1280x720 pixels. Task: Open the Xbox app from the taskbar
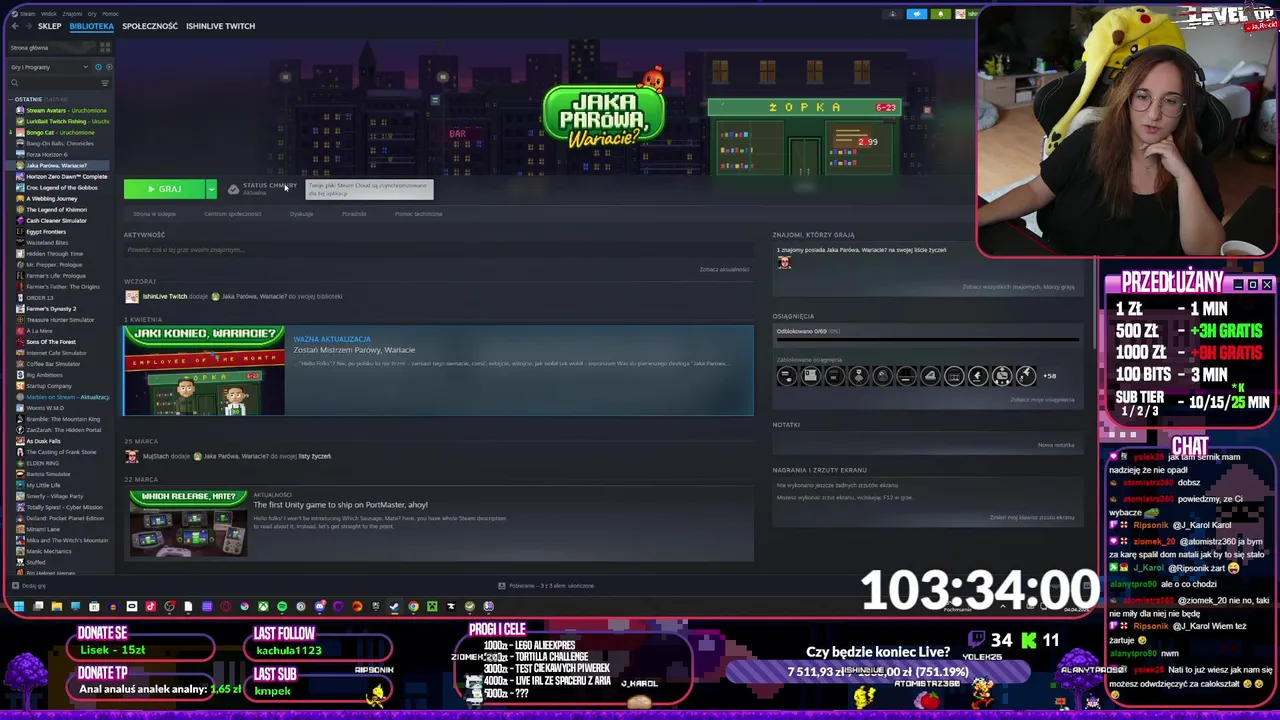(x=263, y=606)
